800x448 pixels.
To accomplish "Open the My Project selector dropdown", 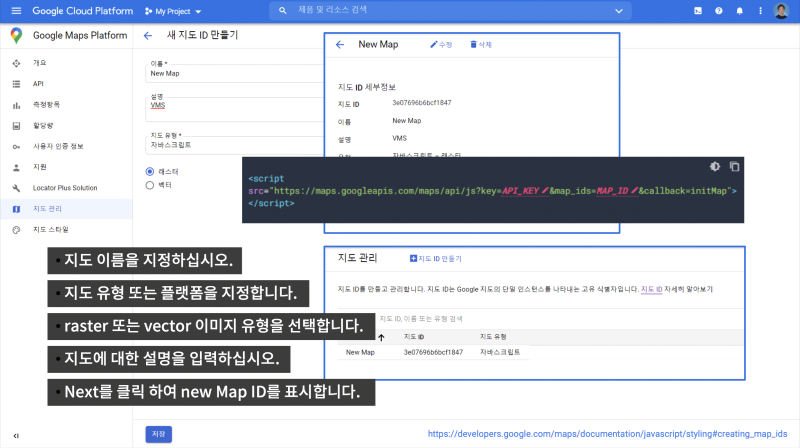I will pos(173,11).
